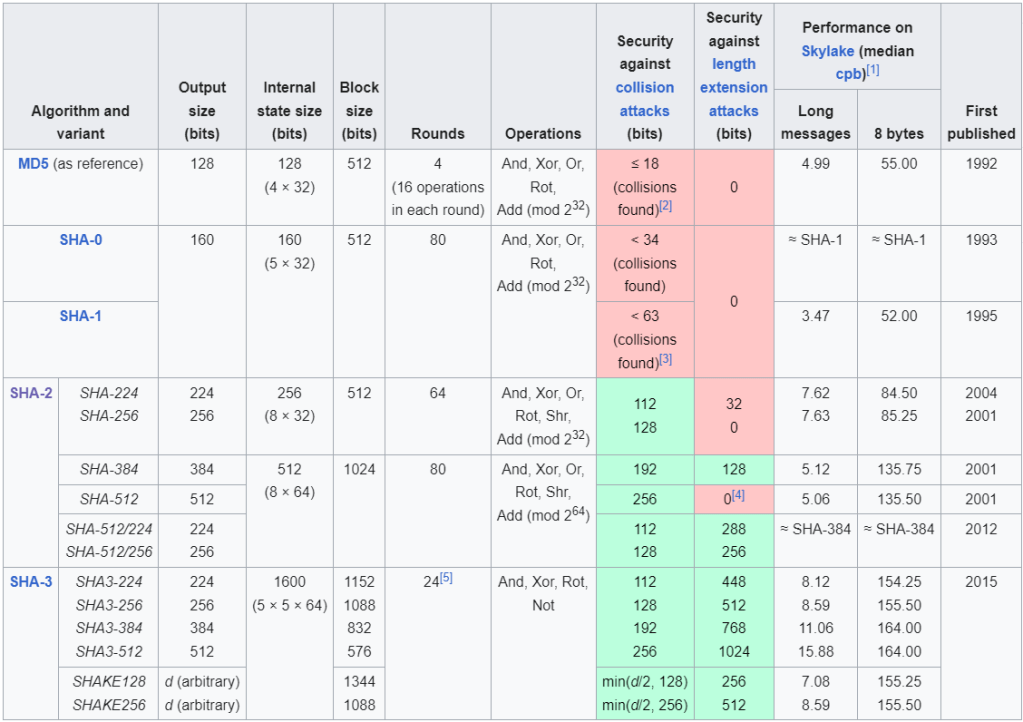The image size is (1023, 722).
Task: Follow the SHA-2 family link
Action: point(31,393)
